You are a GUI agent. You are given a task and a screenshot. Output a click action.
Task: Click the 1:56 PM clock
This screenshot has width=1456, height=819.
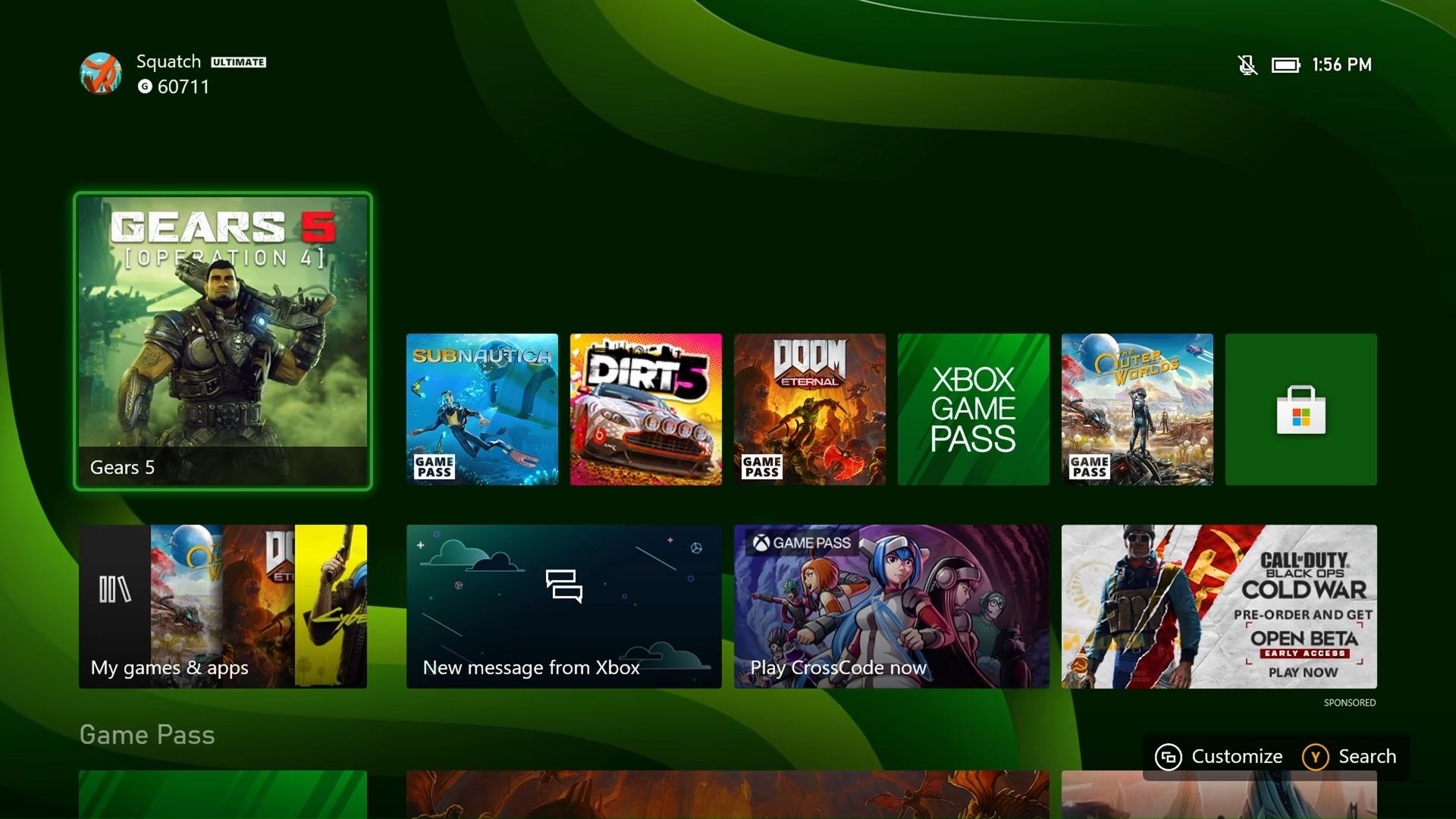pos(1341,65)
